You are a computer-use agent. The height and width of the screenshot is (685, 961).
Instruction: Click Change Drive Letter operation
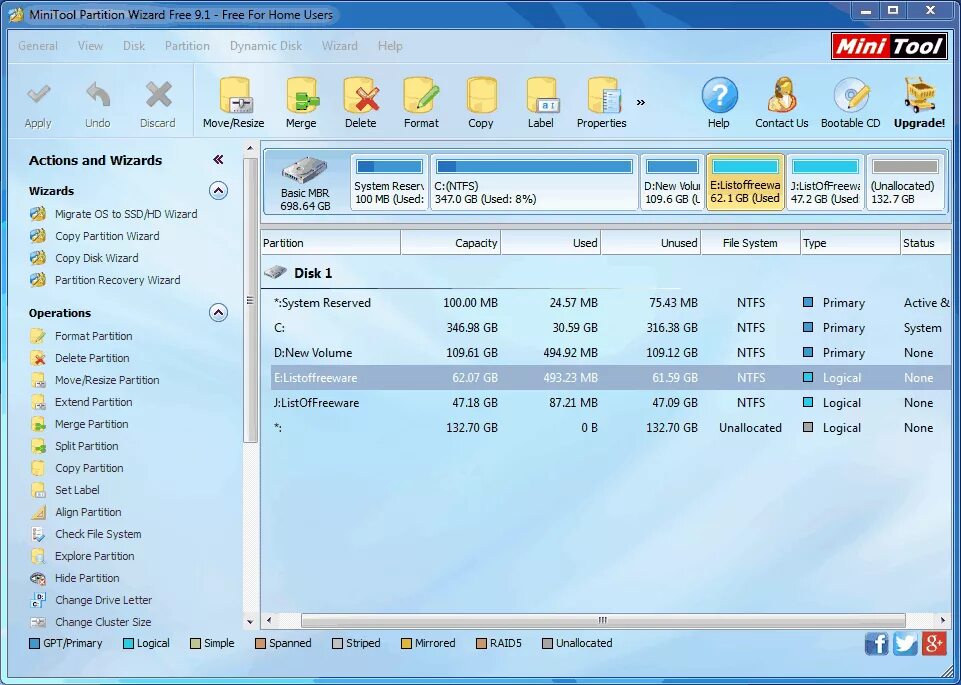pyautogui.click(x=91, y=600)
